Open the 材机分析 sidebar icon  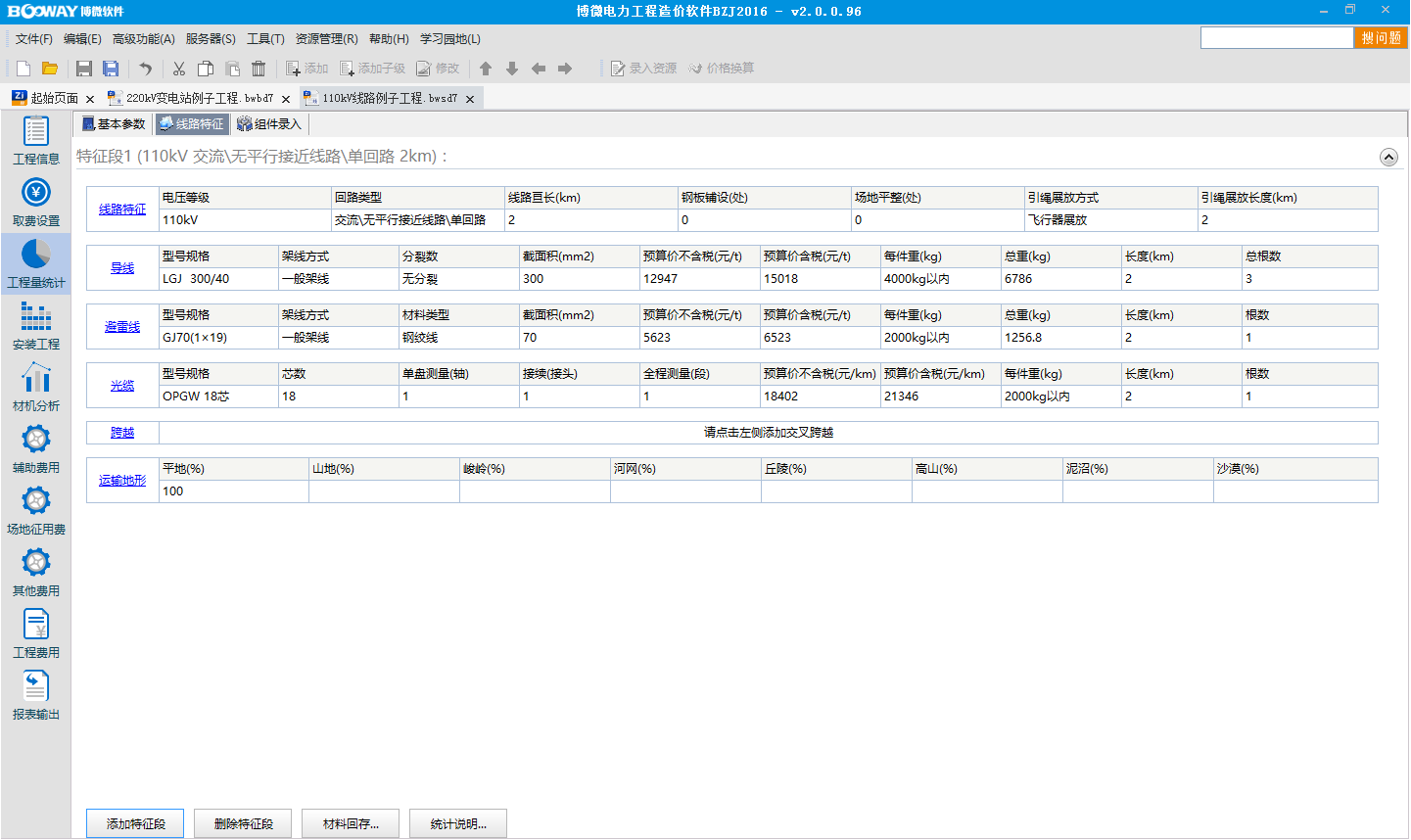36,388
